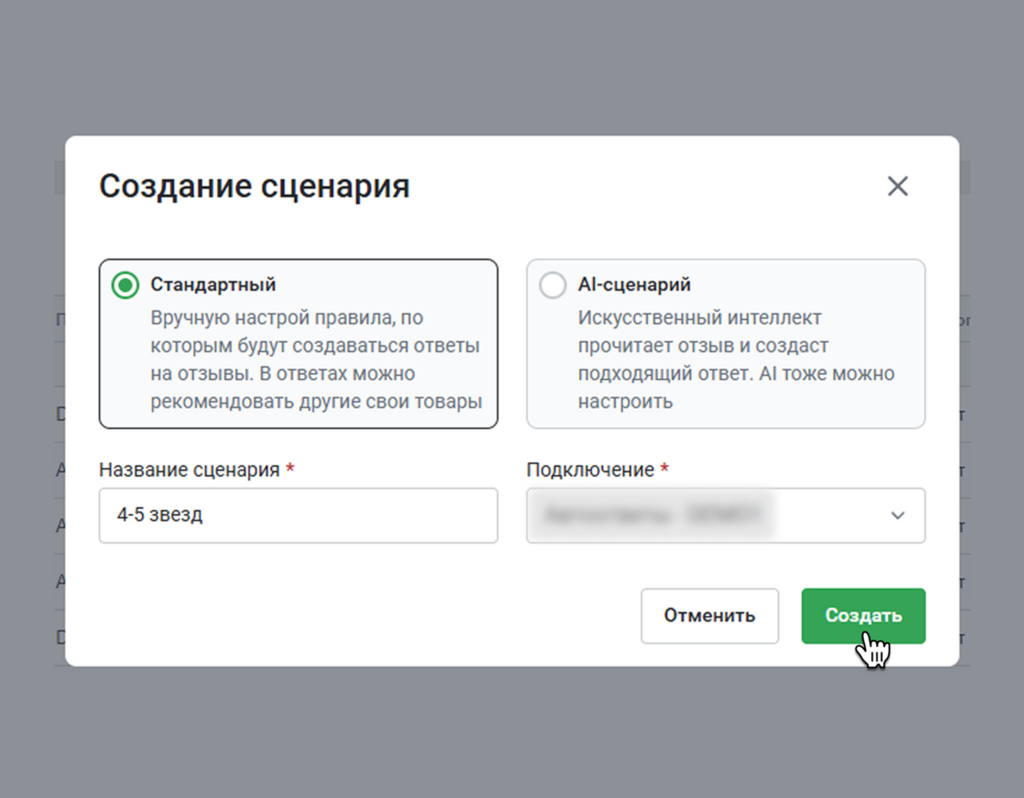Click the AI-сценарий card panel
The height and width of the screenshot is (798, 1024).
point(726,343)
